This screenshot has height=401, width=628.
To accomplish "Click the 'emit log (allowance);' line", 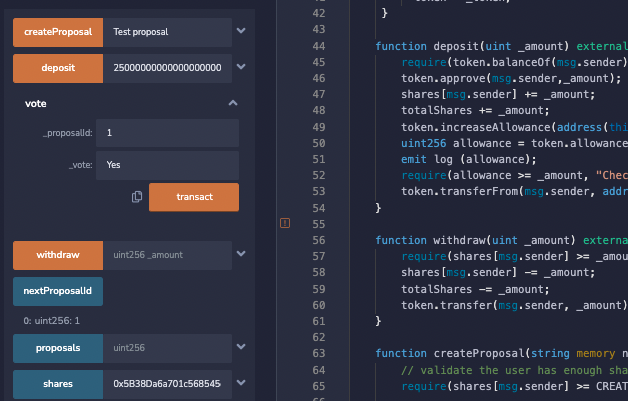I will pyautogui.click(x=469, y=159).
